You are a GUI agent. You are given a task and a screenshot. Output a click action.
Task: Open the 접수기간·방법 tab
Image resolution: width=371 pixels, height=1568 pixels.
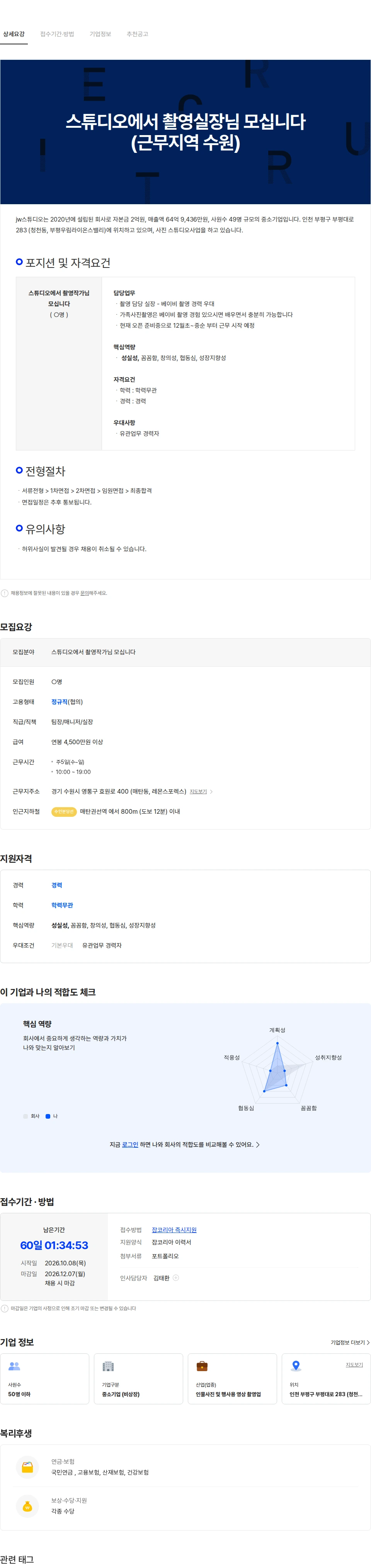(x=57, y=34)
